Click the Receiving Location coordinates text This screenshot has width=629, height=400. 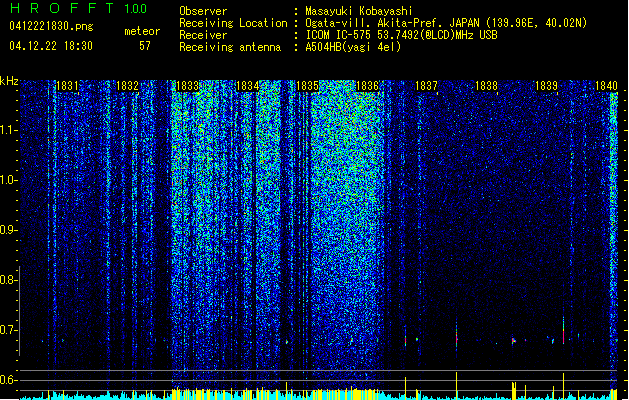click(446, 23)
